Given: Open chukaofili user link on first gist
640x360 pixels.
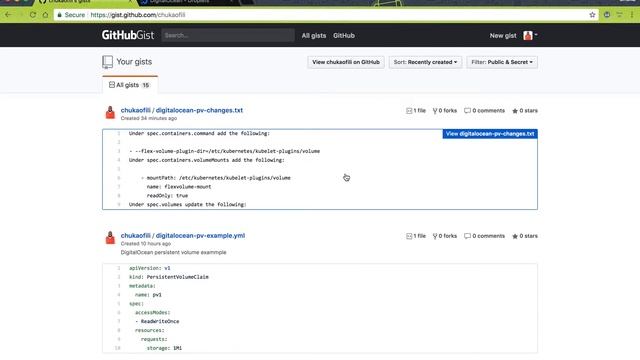Looking at the screenshot, I should click(x=136, y=110).
